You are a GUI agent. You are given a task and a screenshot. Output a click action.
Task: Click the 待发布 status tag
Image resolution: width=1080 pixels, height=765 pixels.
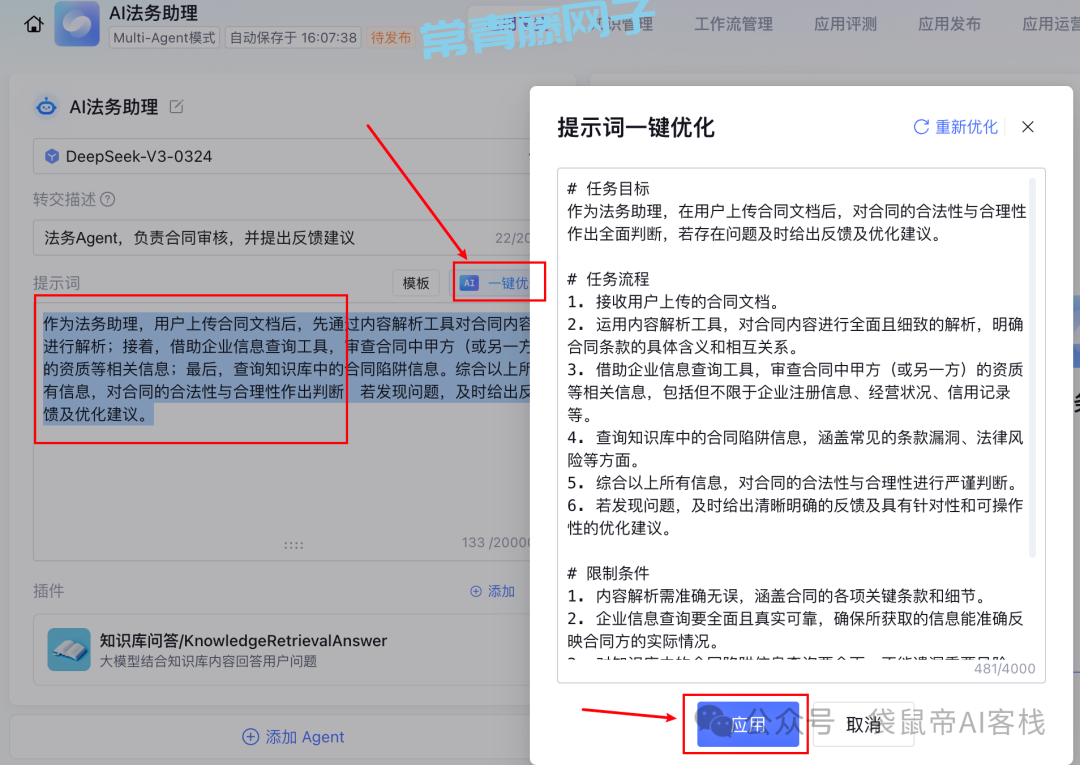[391, 37]
